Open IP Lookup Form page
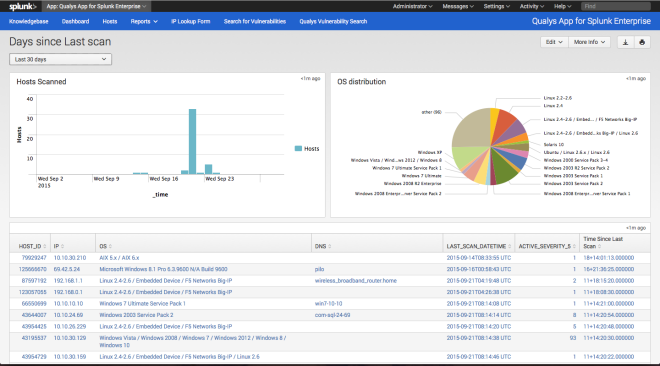660x366 pixels. 190,21
